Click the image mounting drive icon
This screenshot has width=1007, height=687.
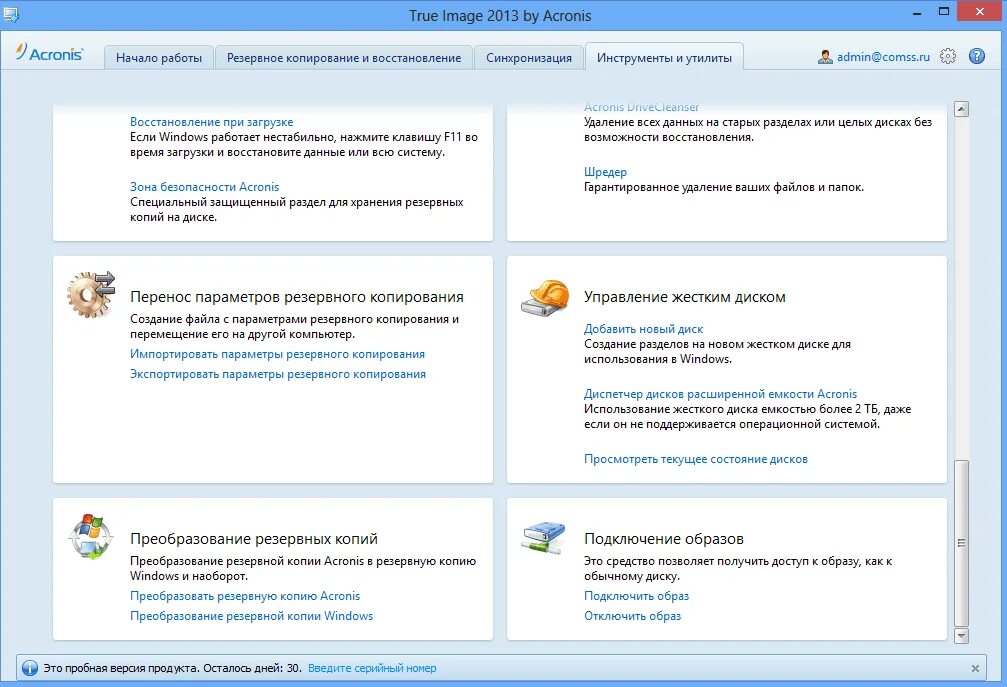[544, 537]
